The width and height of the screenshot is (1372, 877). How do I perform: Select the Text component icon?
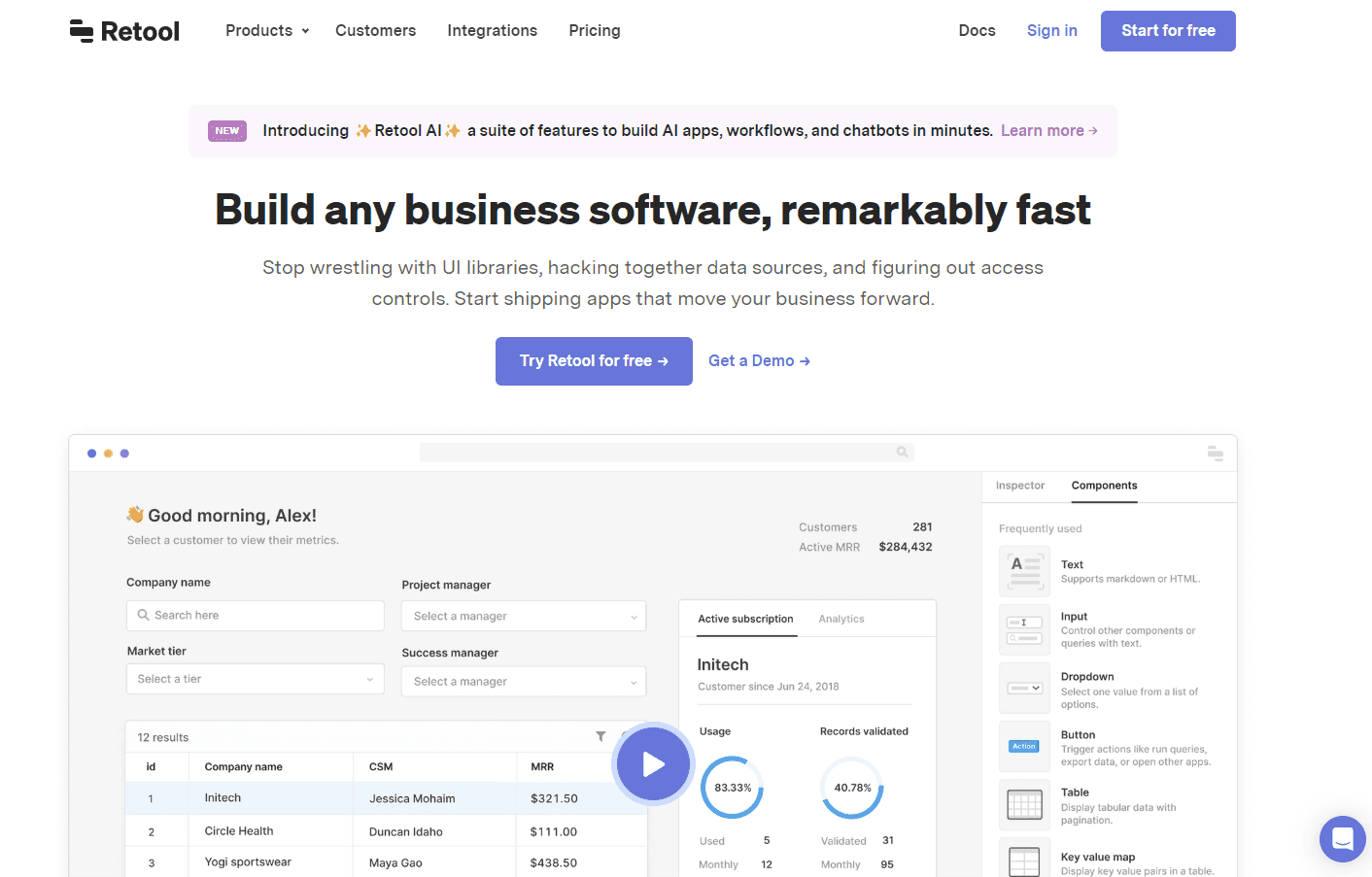pos(1025,571)
